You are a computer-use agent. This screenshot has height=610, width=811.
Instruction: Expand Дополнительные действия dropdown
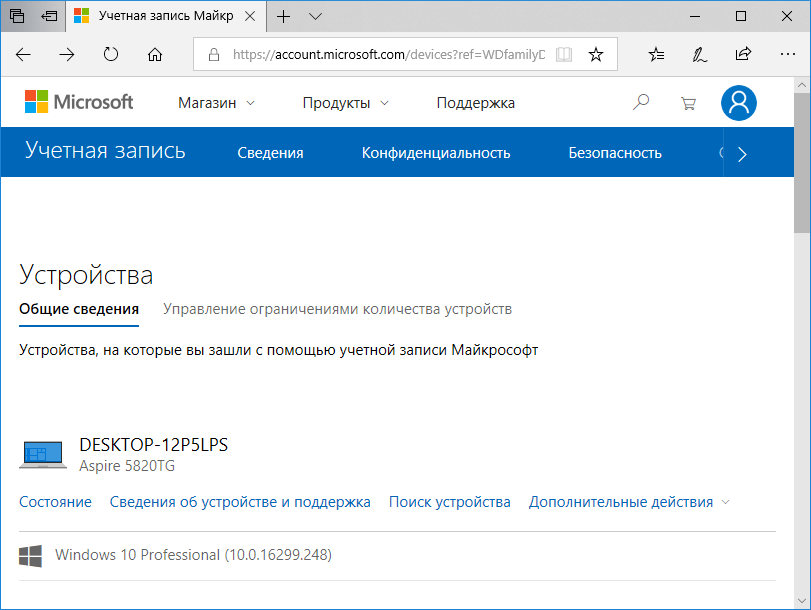(629, 502)
